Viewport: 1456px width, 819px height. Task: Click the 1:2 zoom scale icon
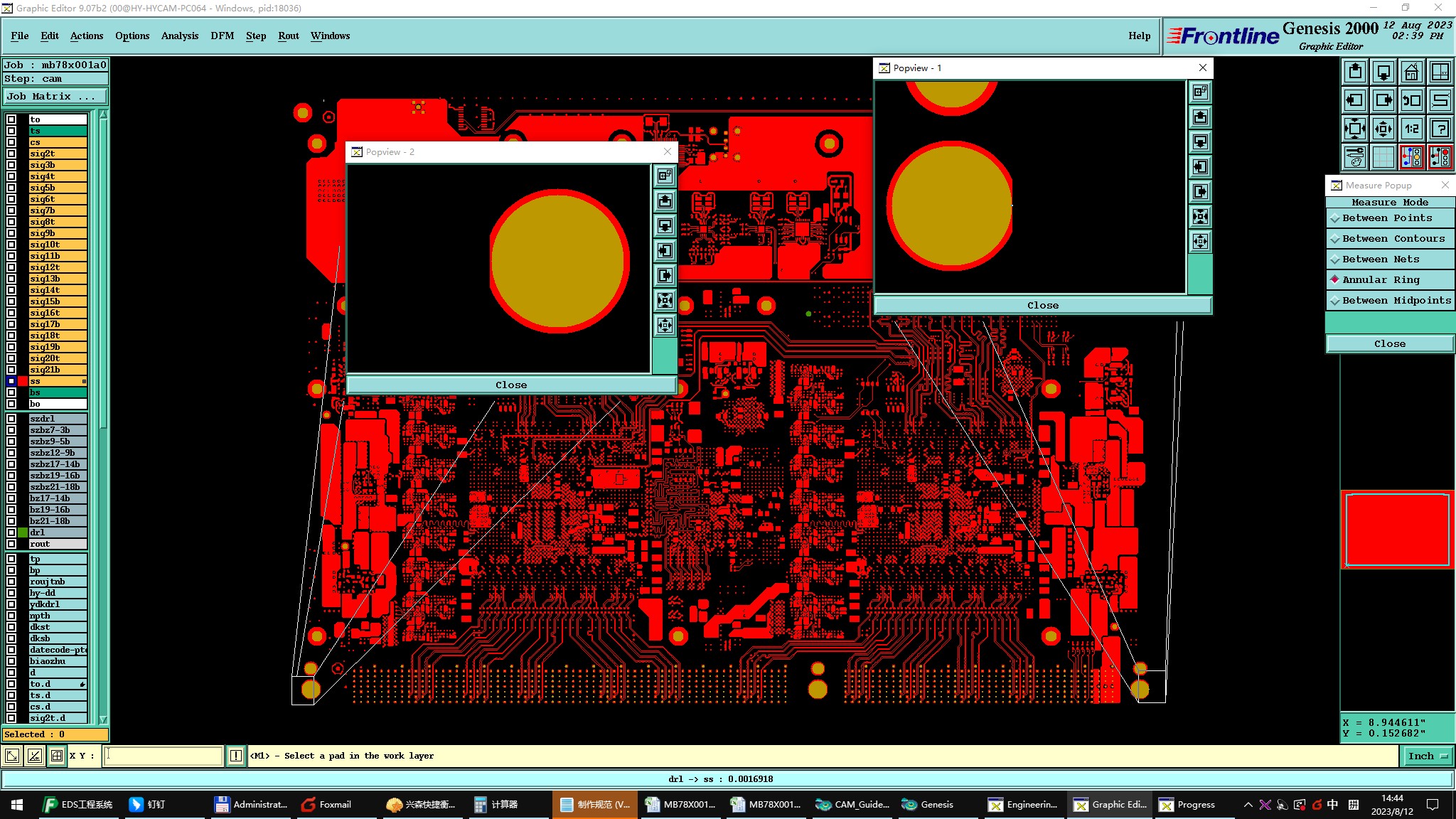tap(1411, 129)
